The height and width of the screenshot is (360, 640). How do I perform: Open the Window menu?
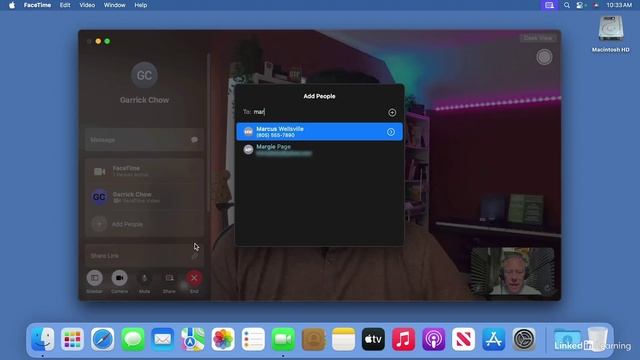pos(114,5)
